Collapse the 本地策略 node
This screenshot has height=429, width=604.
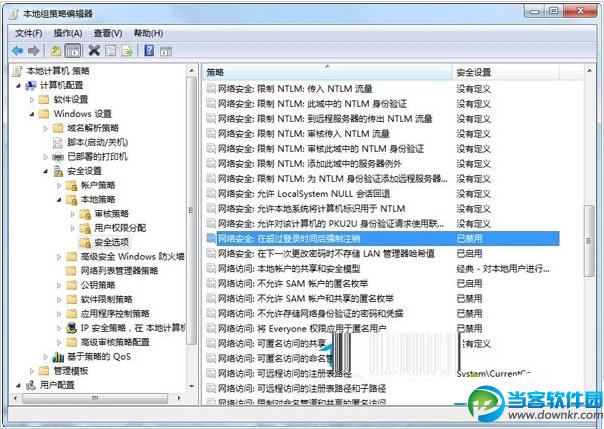point(59,200)
